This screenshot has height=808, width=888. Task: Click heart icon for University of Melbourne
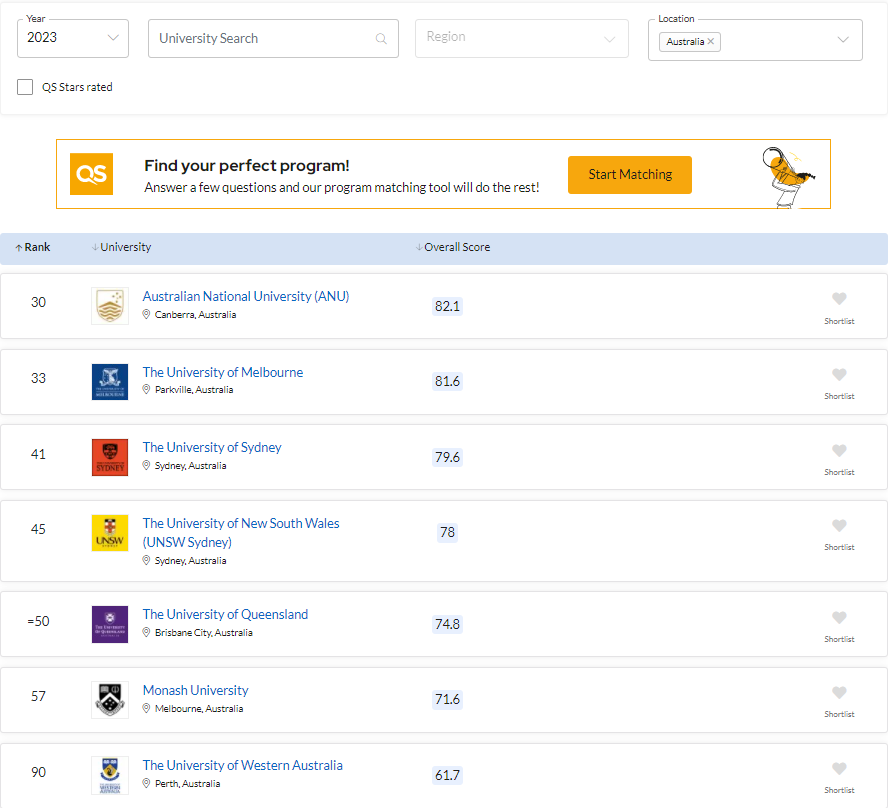pos(839,375)
